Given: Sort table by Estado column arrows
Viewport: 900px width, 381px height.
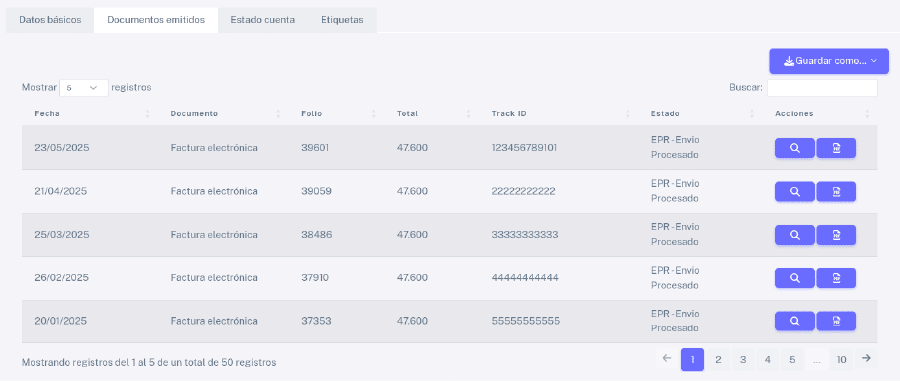Looking at the screenshot, I should 752,114.
